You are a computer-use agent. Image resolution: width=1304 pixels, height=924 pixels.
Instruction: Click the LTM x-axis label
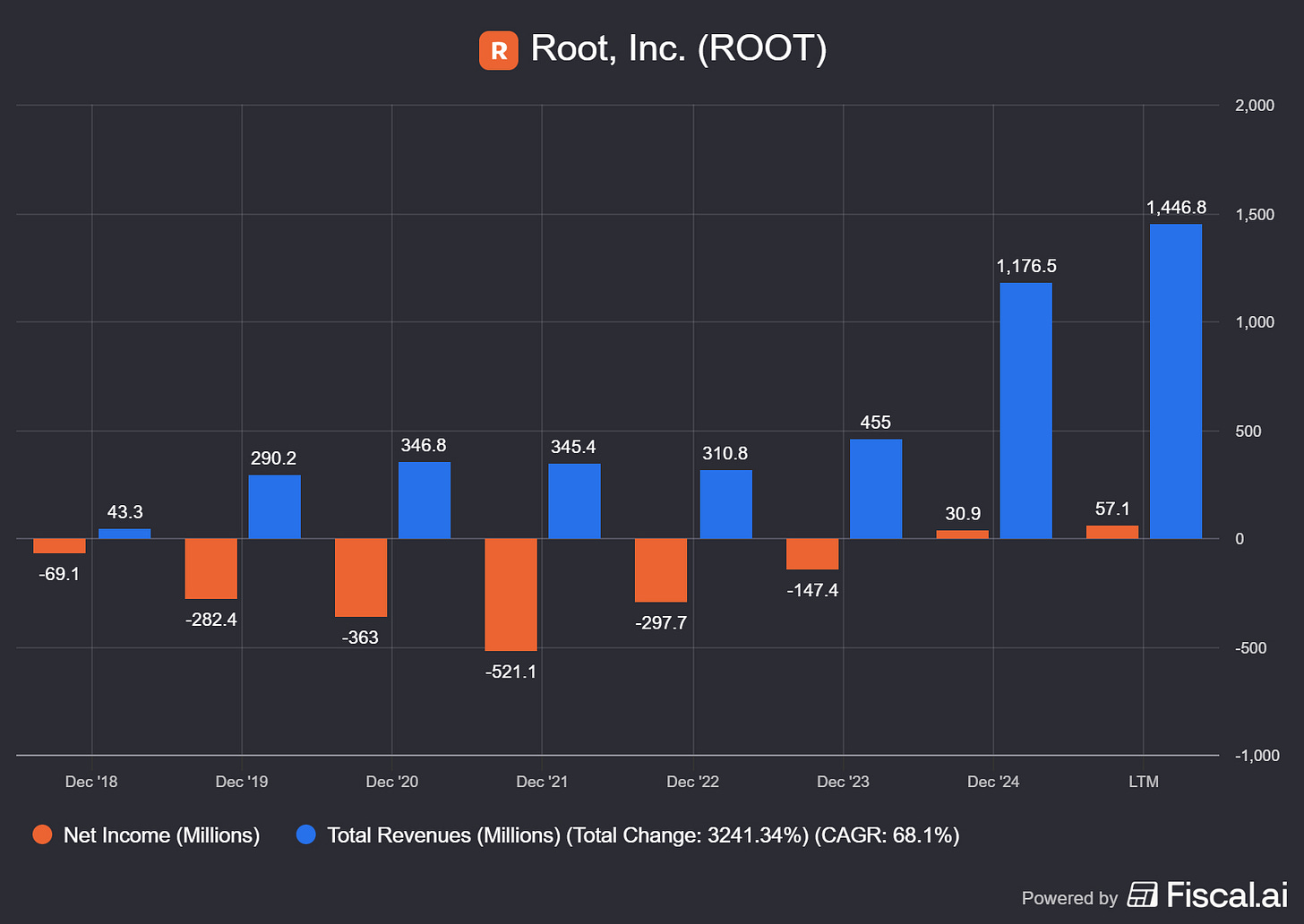(x=1144, y=782)
